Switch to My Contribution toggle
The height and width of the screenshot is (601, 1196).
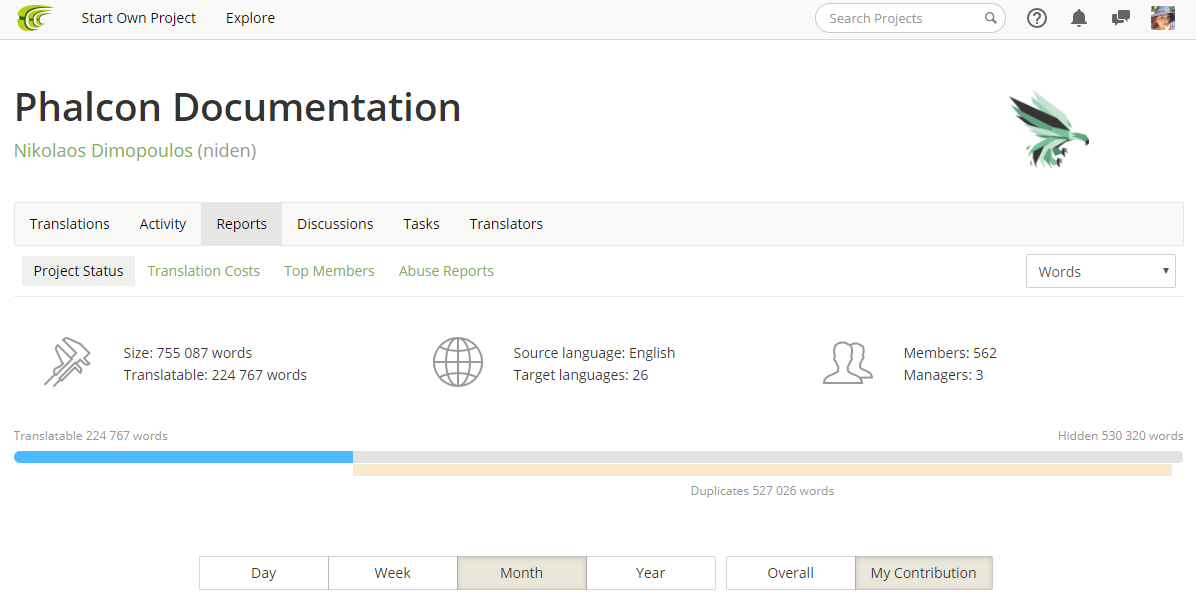click(924, 573)
